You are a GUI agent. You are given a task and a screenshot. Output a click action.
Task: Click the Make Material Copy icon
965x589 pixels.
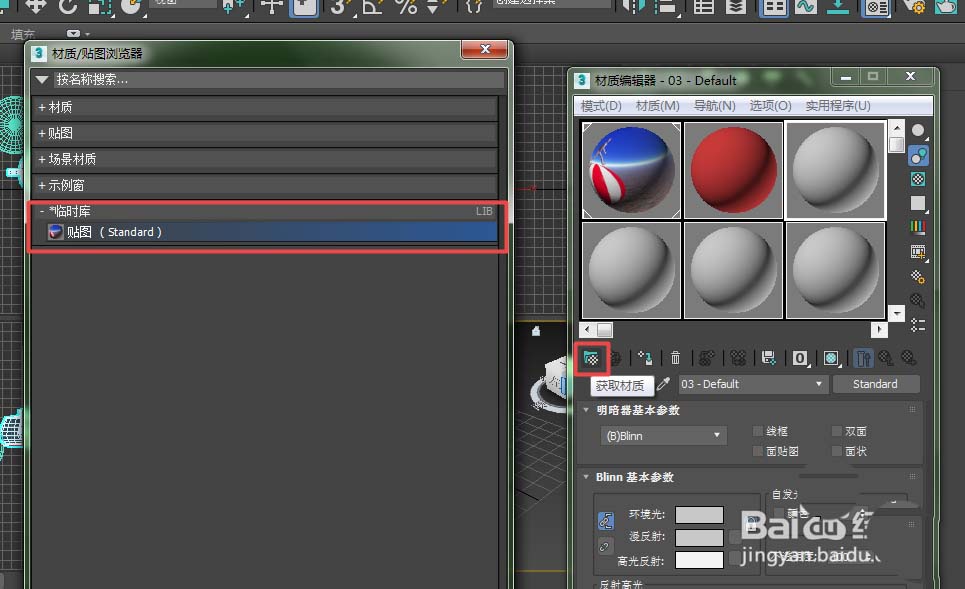pos(707,358)
